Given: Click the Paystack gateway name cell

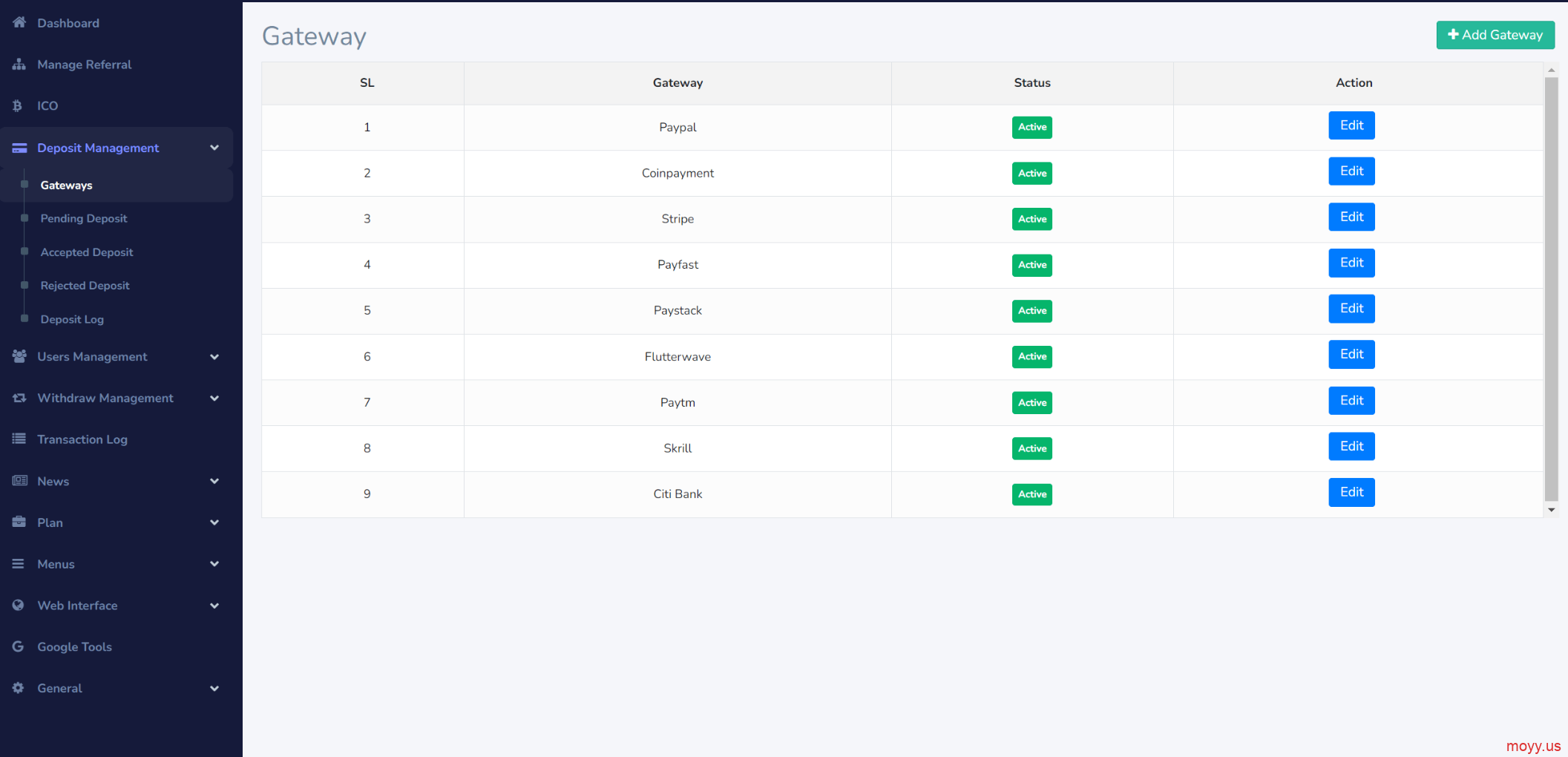Looking at the screenshot, I should (x=678, y=310).
